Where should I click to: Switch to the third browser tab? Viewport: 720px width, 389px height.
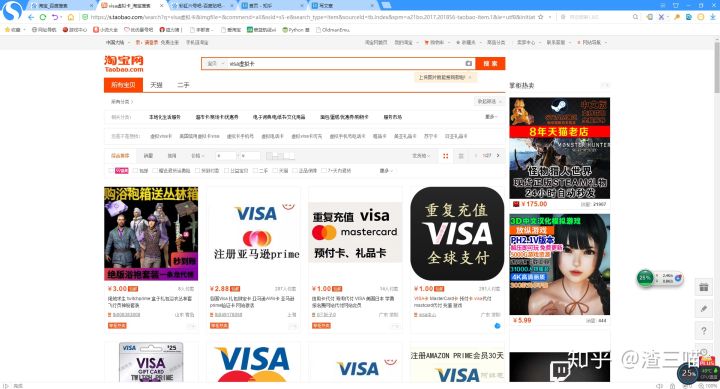click(x=202, y=6)
